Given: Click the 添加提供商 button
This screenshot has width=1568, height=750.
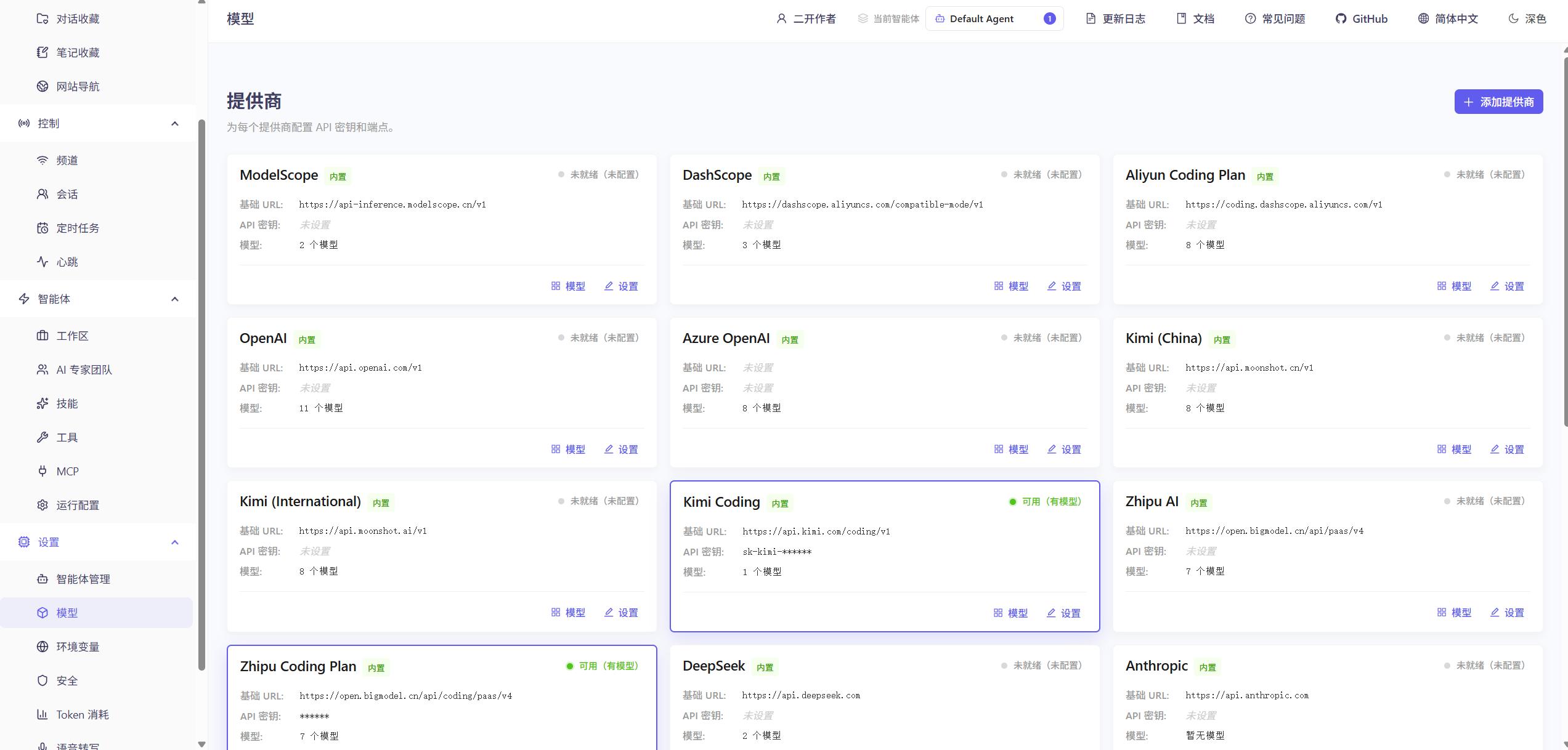Looking at the screenshot, I should pos(1498,102).
